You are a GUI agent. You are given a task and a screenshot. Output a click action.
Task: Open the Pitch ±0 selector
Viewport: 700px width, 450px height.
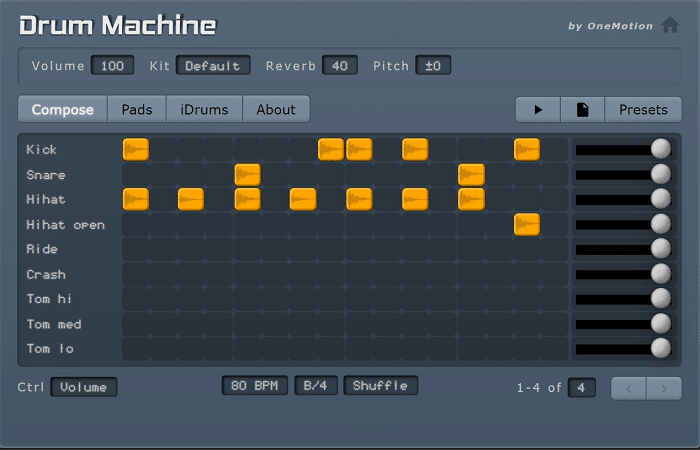point(433,66)
